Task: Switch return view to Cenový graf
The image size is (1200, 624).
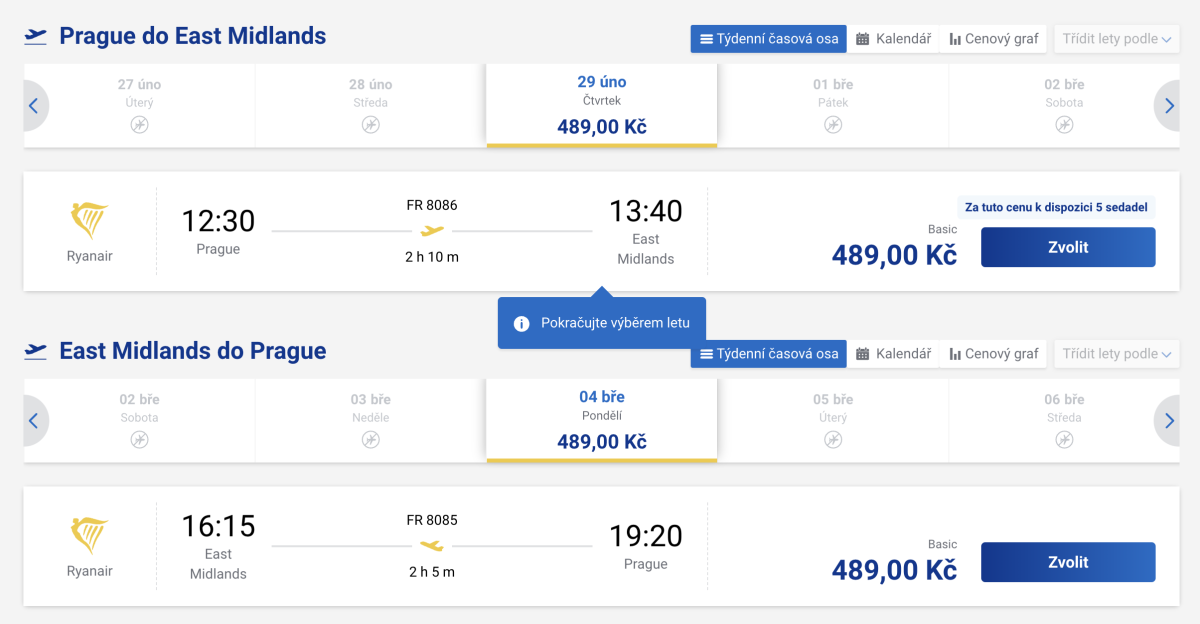Action: pos(994,354)
